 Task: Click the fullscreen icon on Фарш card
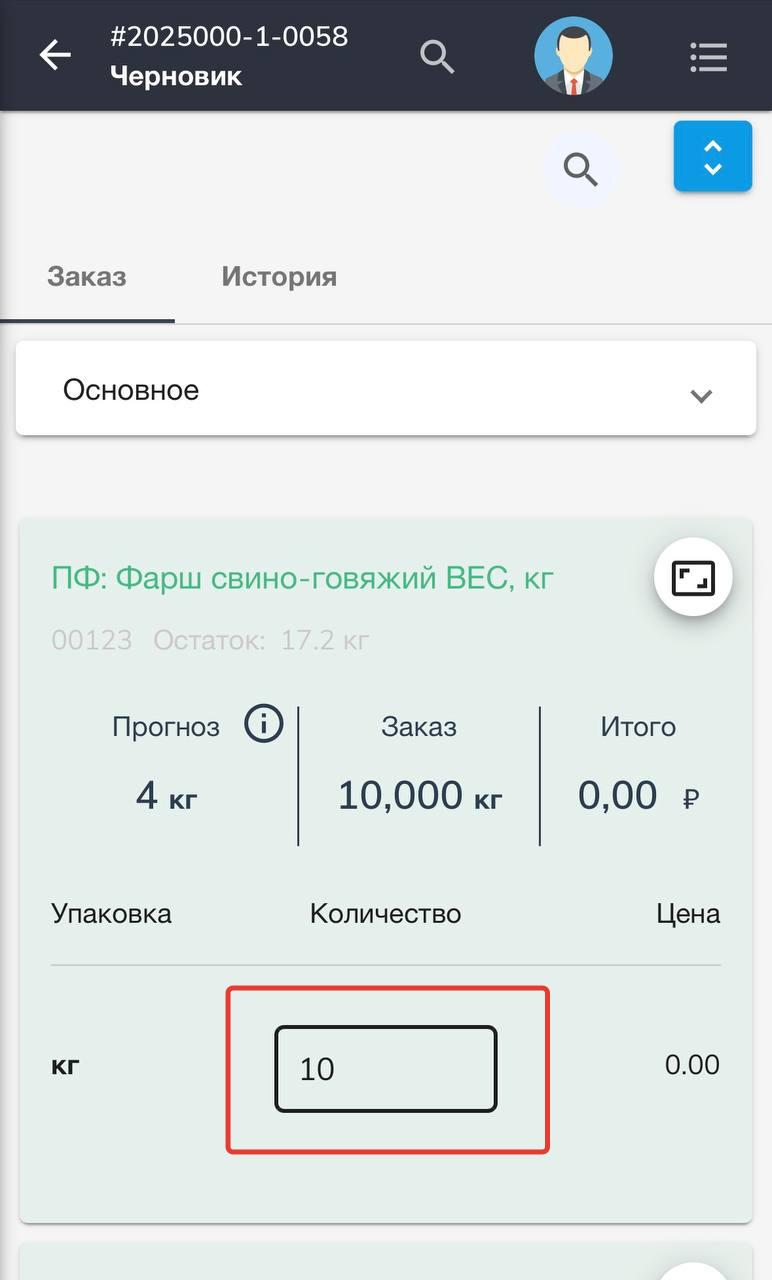click(x=693, y=578)
